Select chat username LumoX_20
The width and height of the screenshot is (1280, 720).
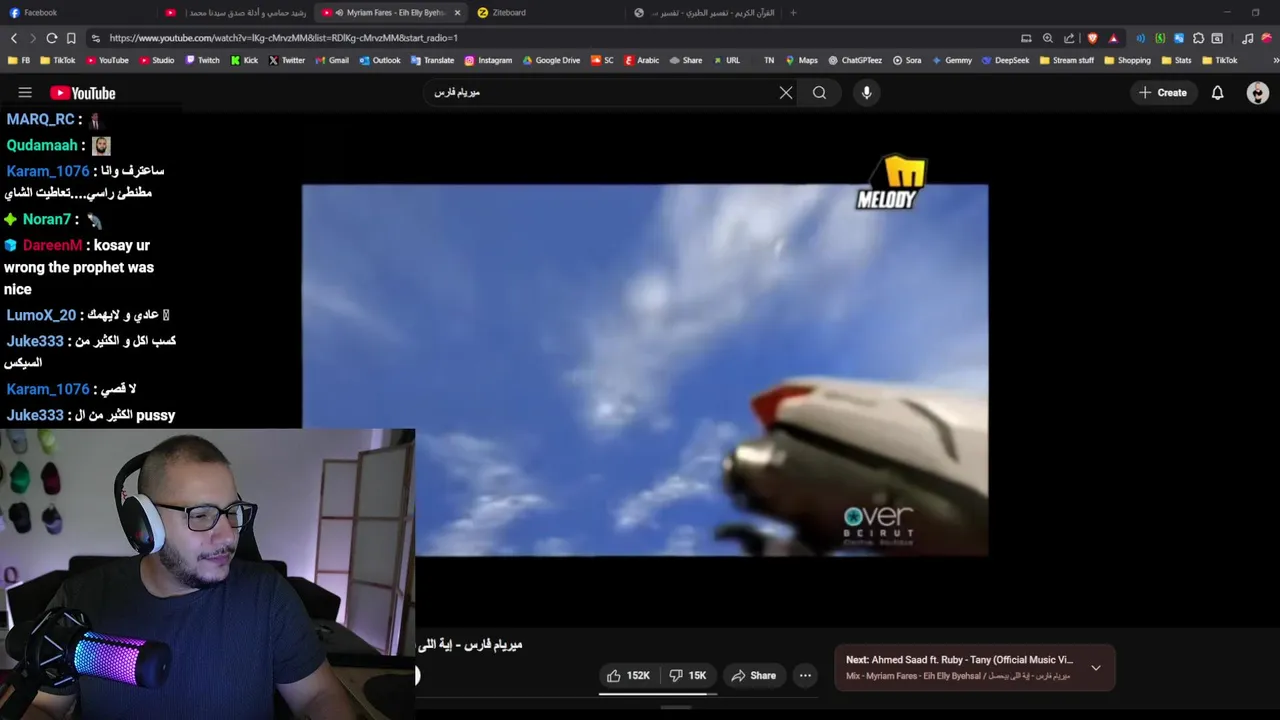pos(41,315)
